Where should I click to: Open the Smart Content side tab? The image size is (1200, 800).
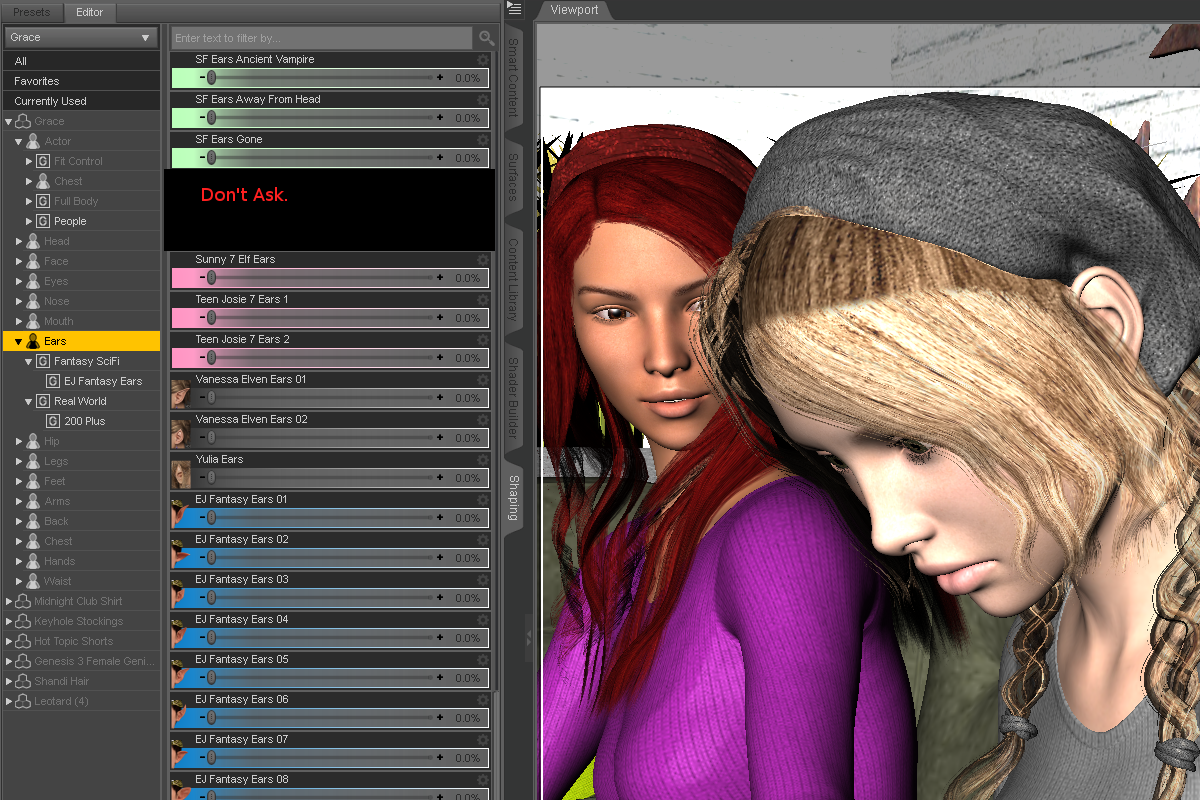tap(512, 77)
